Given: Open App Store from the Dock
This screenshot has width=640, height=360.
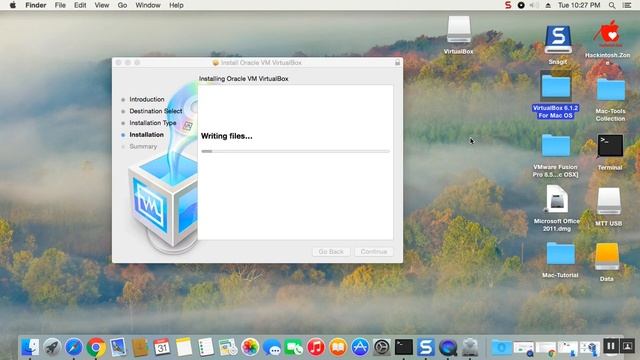Looking at the screenshot, I should 360,347.
